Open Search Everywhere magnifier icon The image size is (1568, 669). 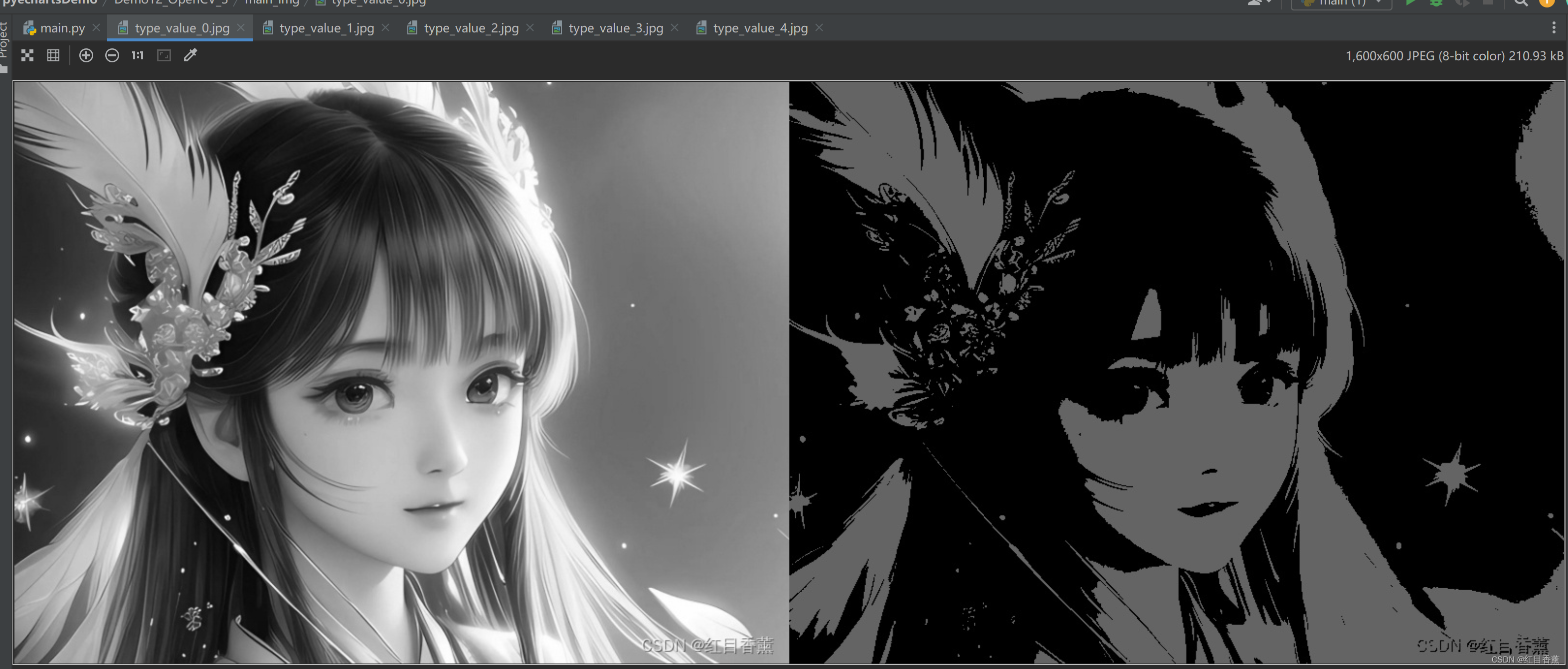click(1521, 2)
